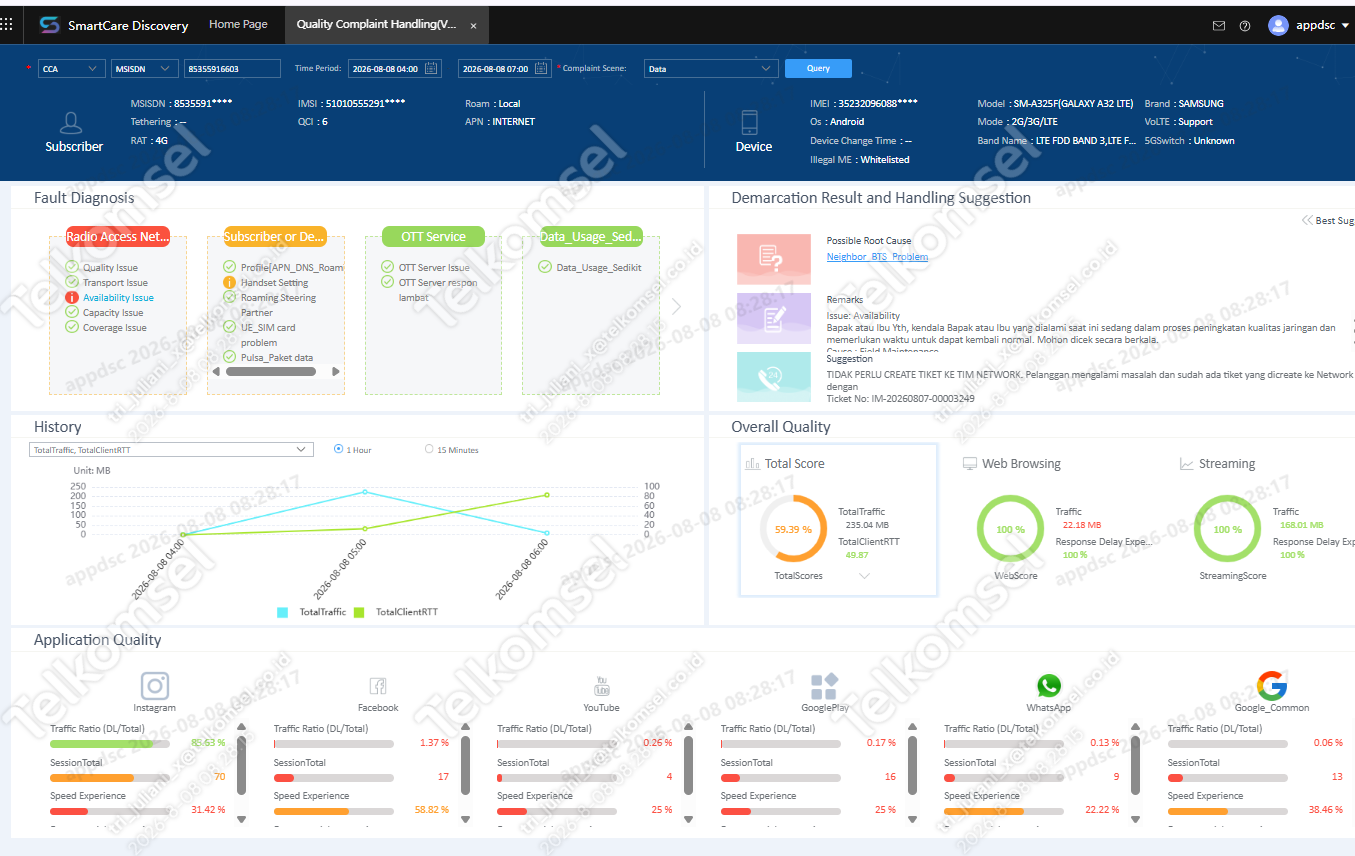Click the Possible Root Cause document icon
This screenshot has height=856, width=1355.
pos(773,259)
